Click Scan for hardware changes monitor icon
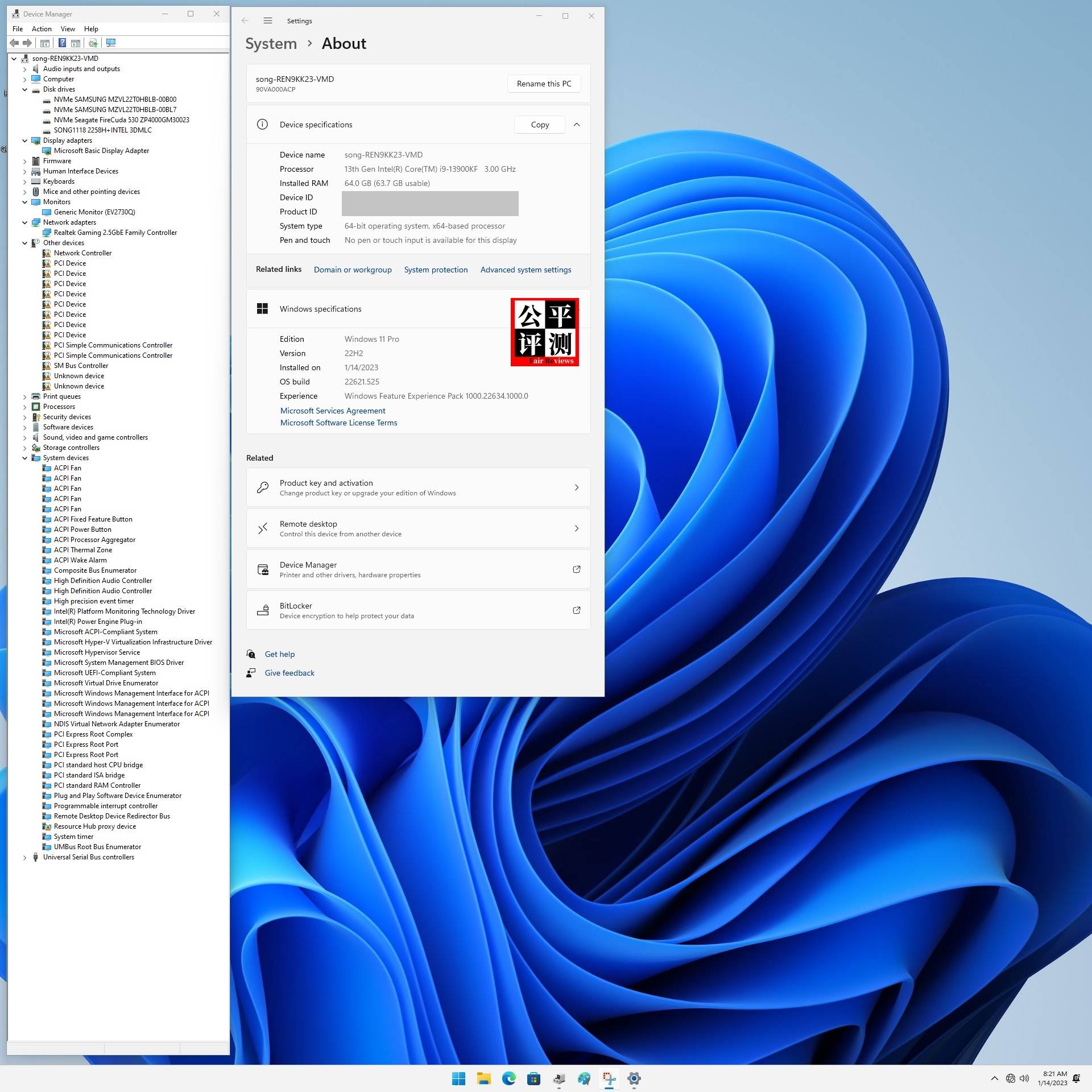The image size is (1092, 1092). coord(111,43)
